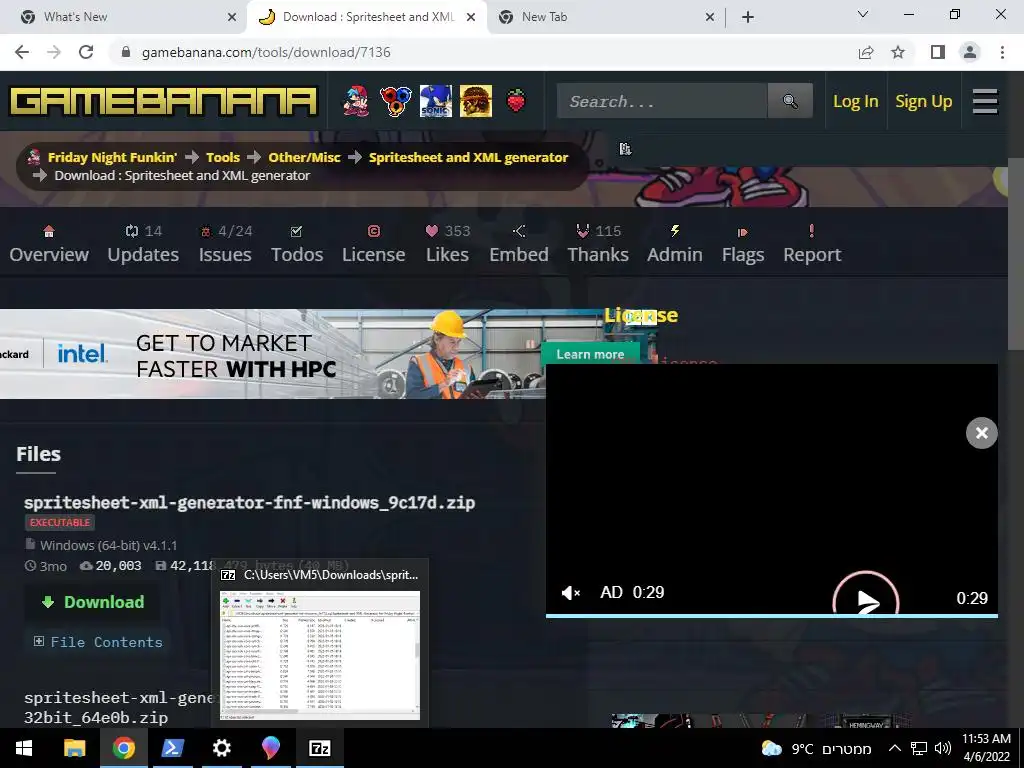Toggle the browser side panel

(x=938, y=52)
